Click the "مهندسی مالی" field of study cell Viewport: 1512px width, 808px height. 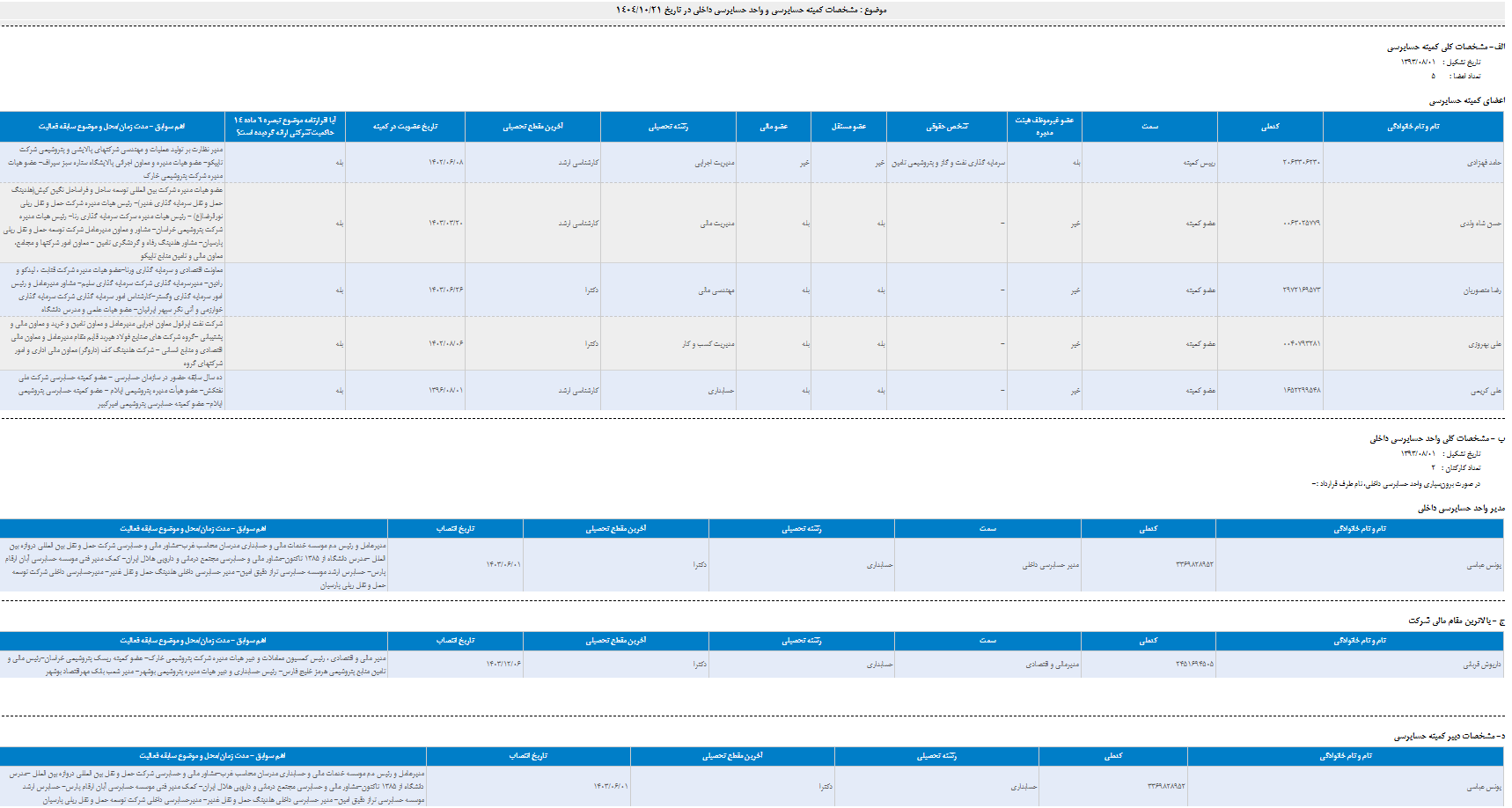pyautogui.click(x=716, y=290)
